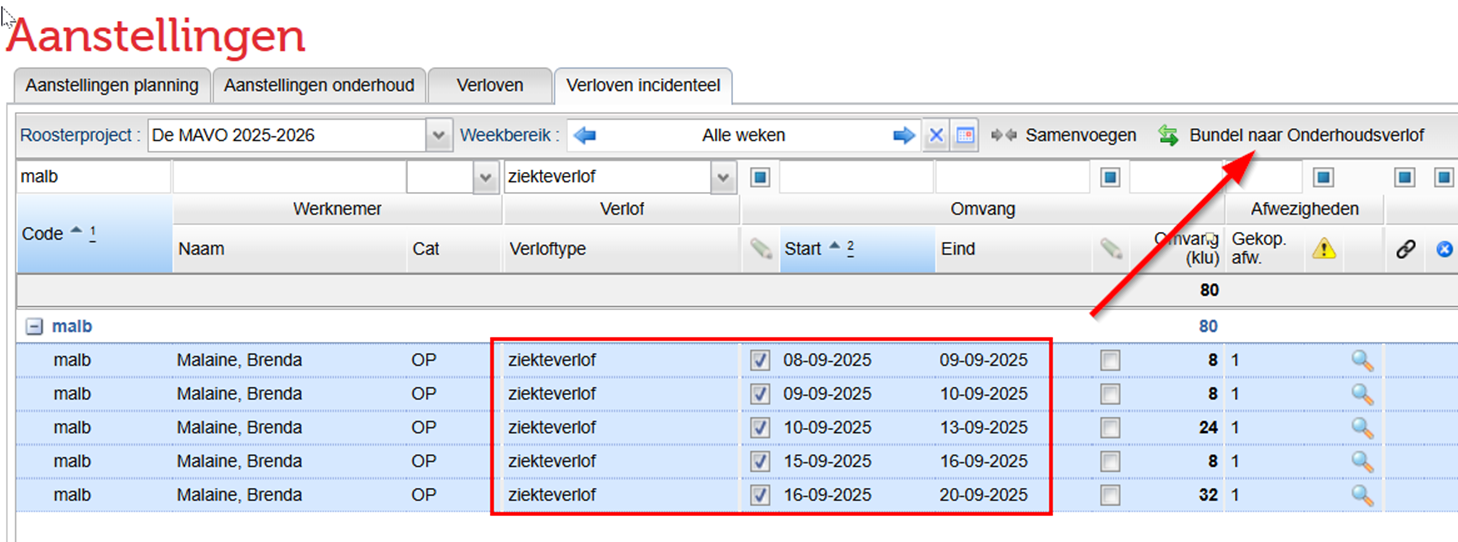Switch to the Aanstellingen planning tab

tap(112, 86)
